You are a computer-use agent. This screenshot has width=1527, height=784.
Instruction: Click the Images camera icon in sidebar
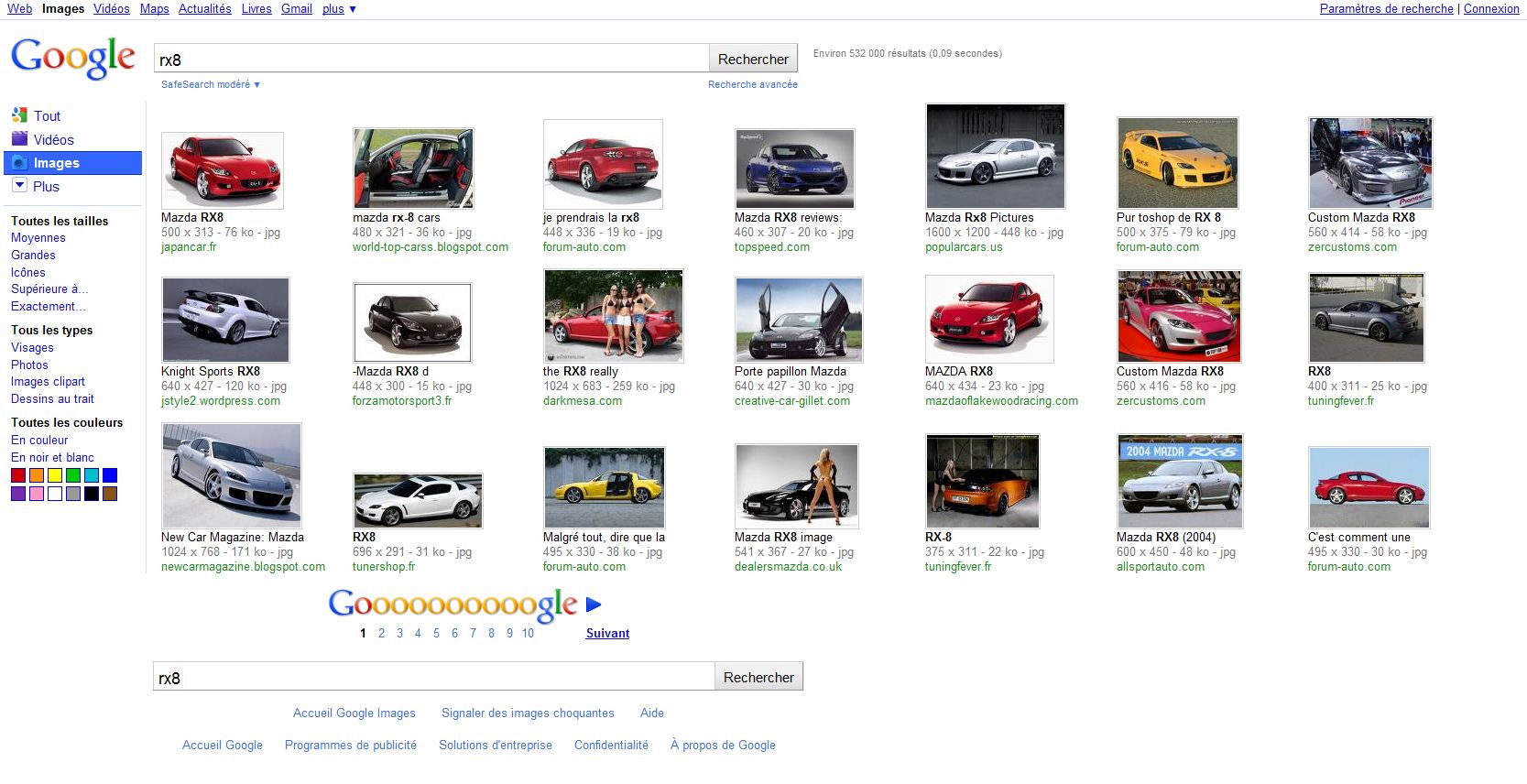click(x=19, y=163)
